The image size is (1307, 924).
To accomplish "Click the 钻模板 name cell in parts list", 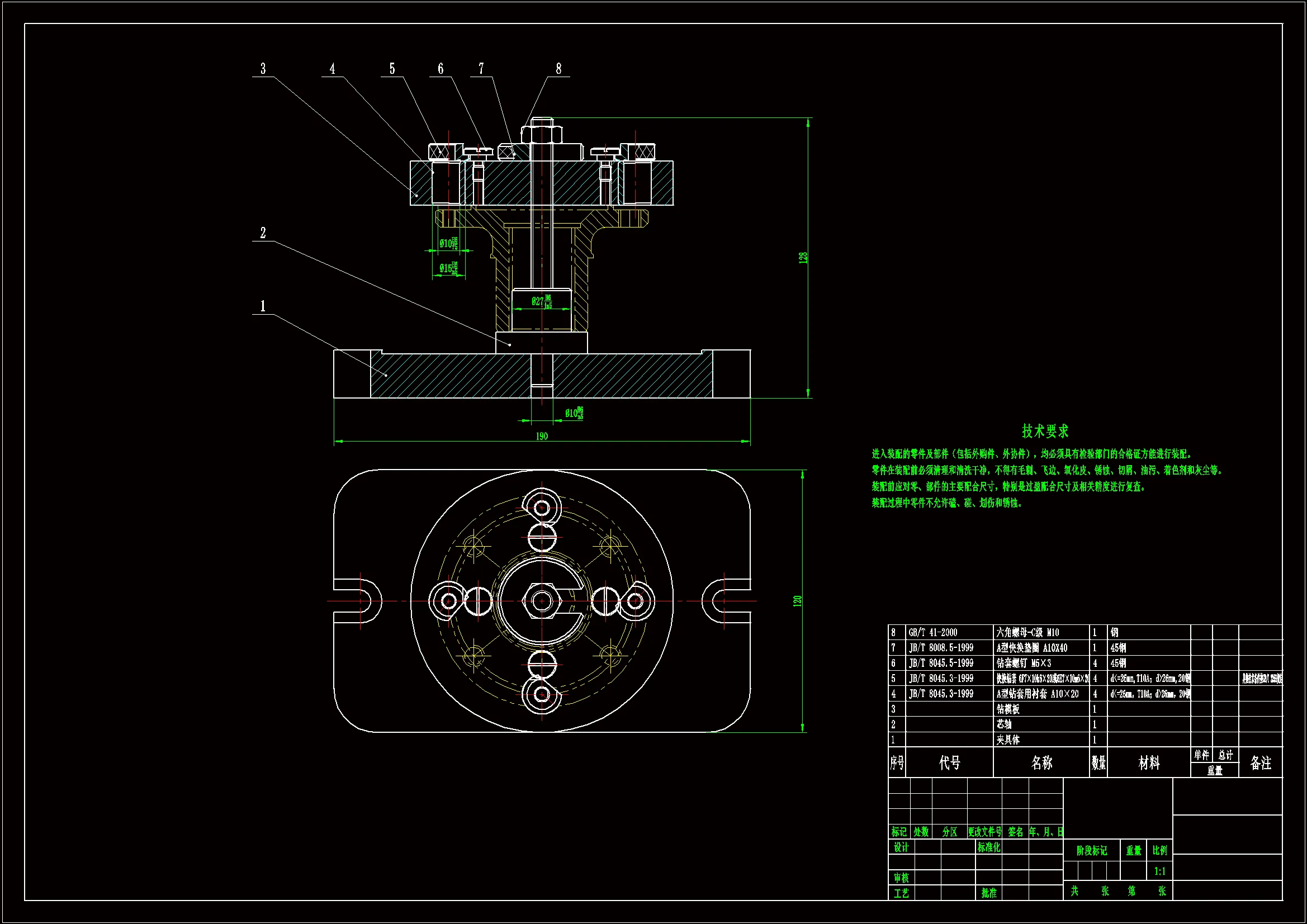I will click(1007, 709).
